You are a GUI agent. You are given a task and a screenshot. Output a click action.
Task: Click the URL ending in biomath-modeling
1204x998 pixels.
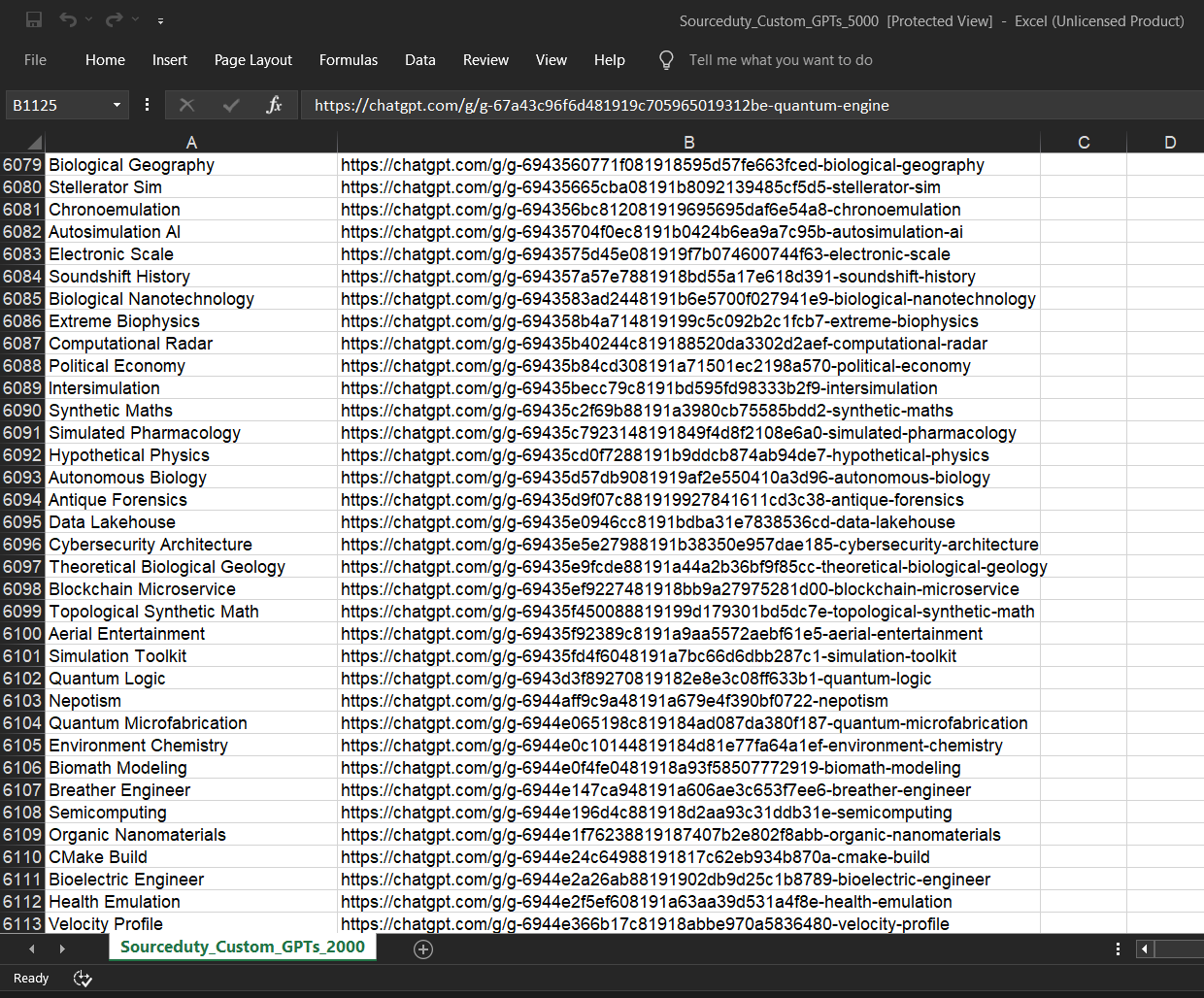coord(651,768)
